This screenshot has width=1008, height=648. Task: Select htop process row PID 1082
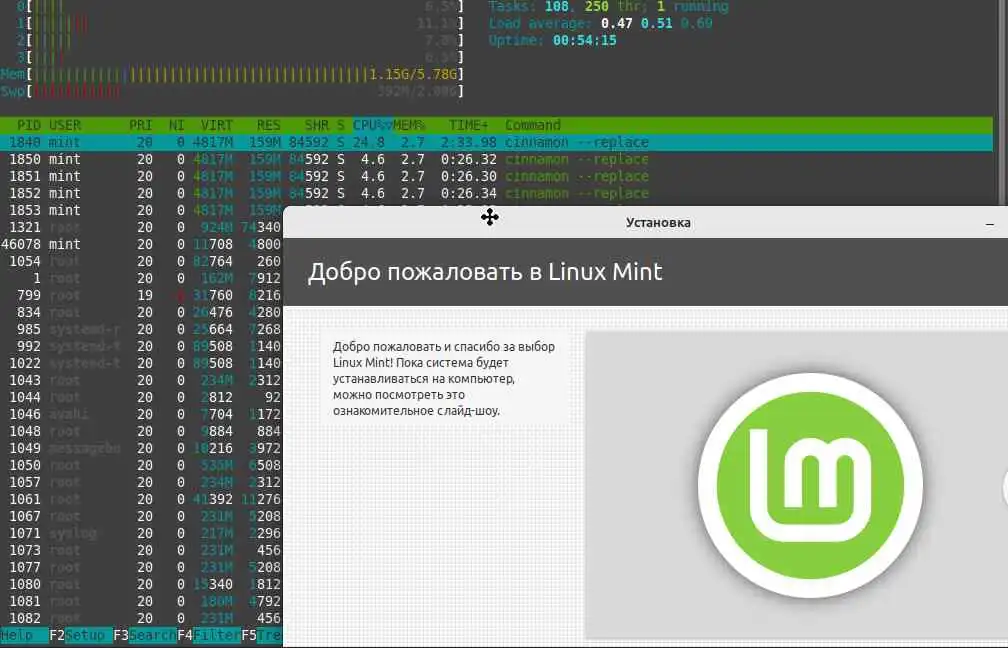tap(141, 618)
